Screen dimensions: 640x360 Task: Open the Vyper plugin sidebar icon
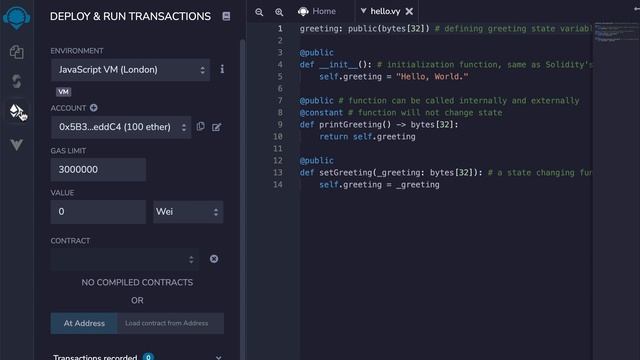coord(16,144)
